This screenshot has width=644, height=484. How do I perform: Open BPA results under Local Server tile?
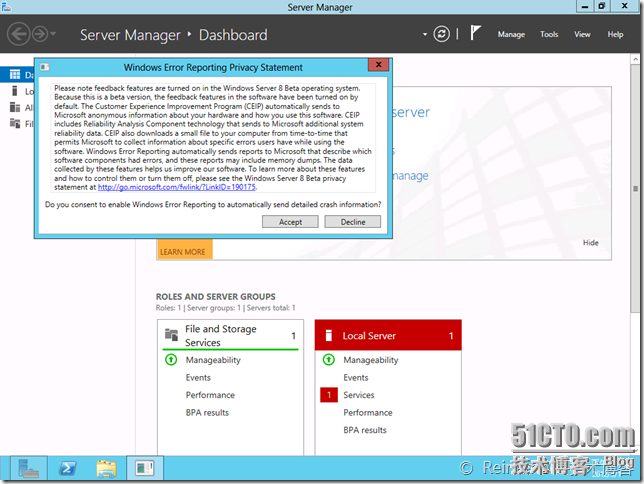point(365,430)
